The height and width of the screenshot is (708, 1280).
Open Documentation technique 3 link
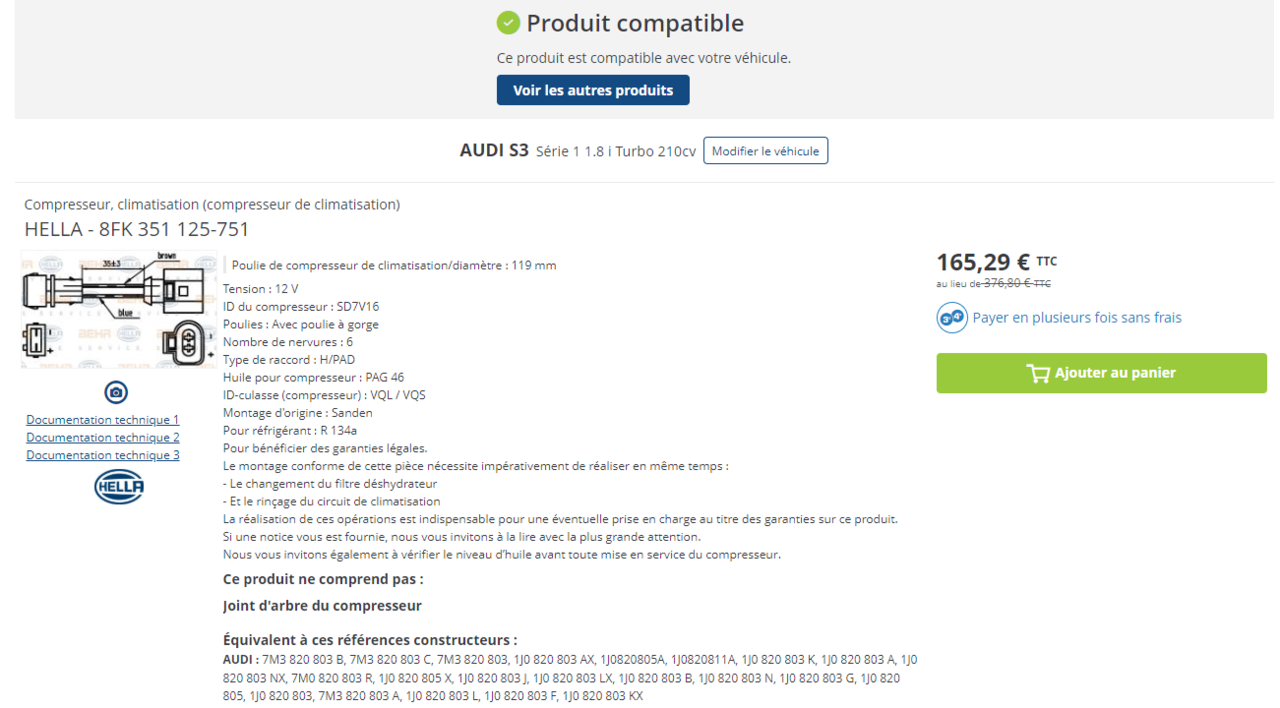coord(103,455)
